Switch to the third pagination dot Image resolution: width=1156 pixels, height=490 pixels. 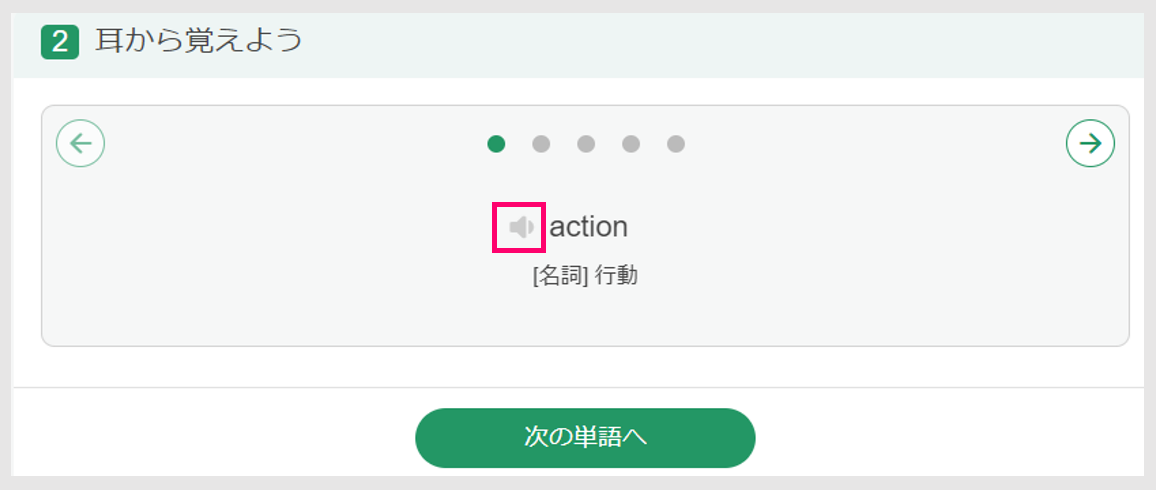(586, 144)
